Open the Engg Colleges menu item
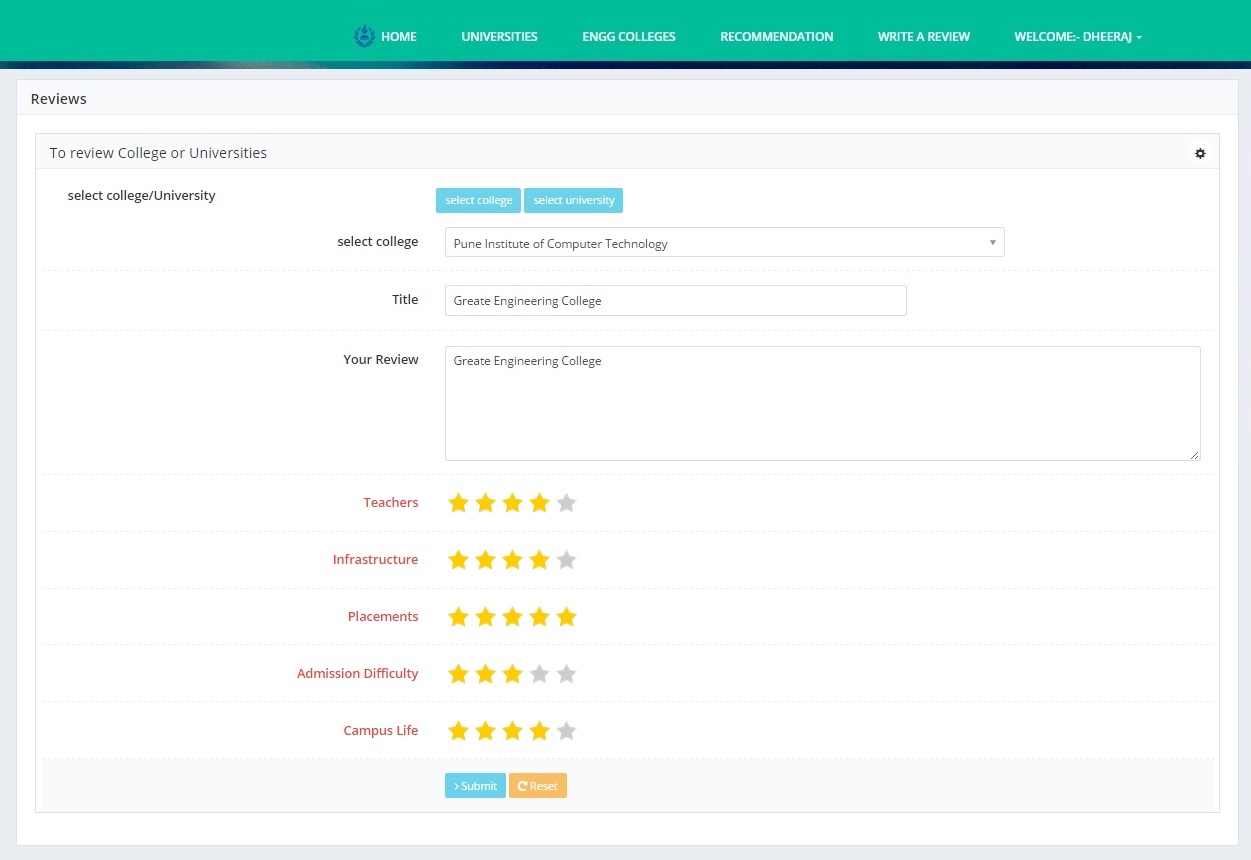 pos(629,37)
